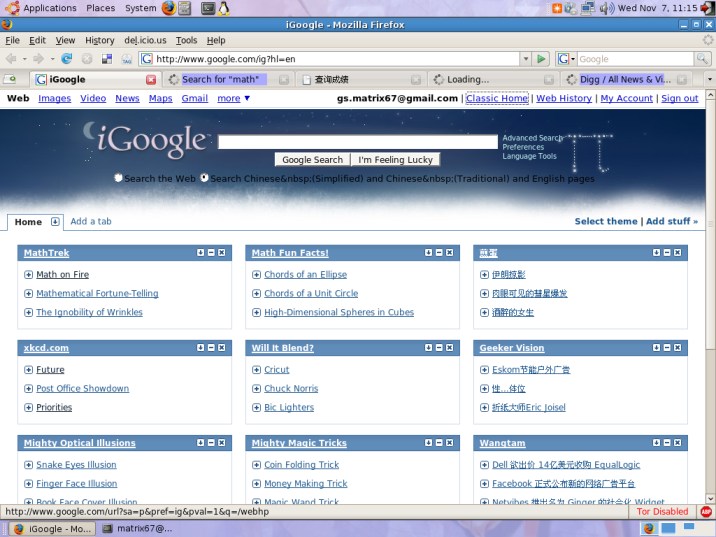Screen dimensions: 716x537
Task: Click the forward navigation arrow
Action: 38,58
